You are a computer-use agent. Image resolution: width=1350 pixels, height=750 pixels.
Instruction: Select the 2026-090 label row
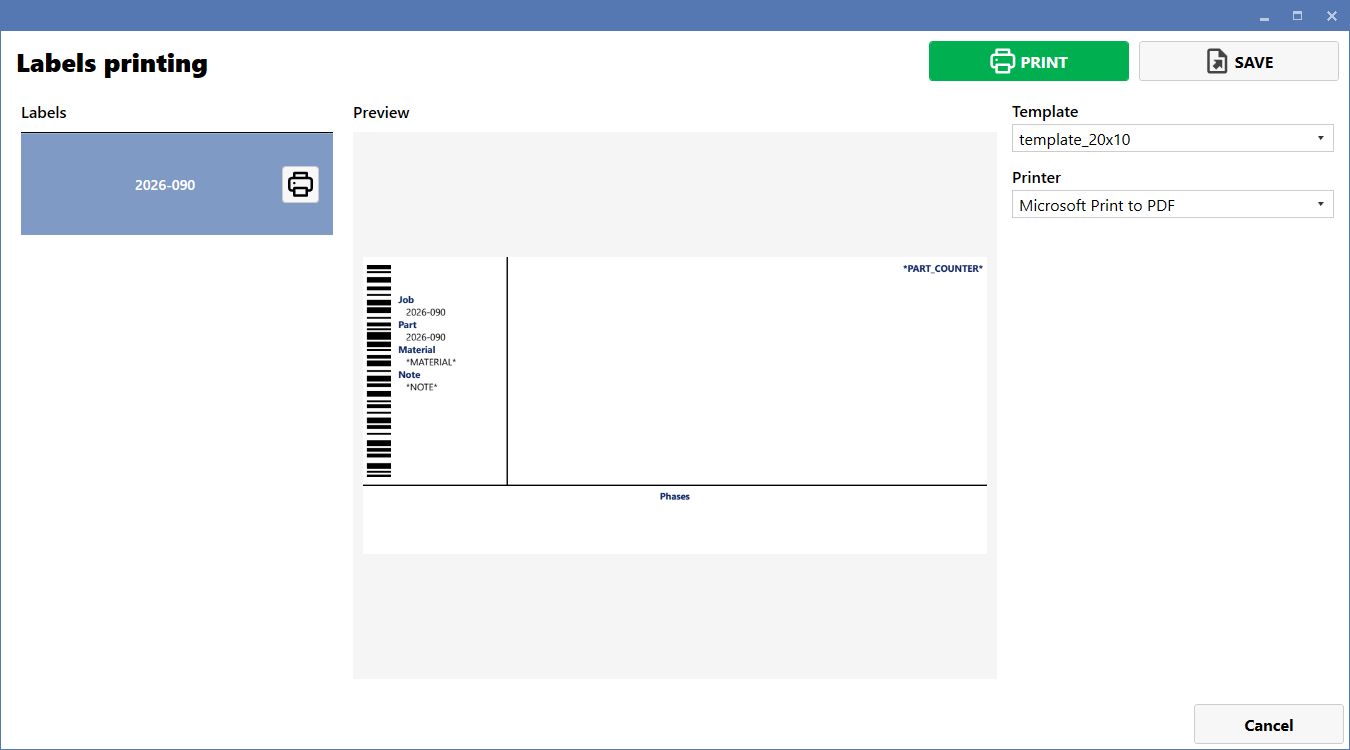coord(177,185)
